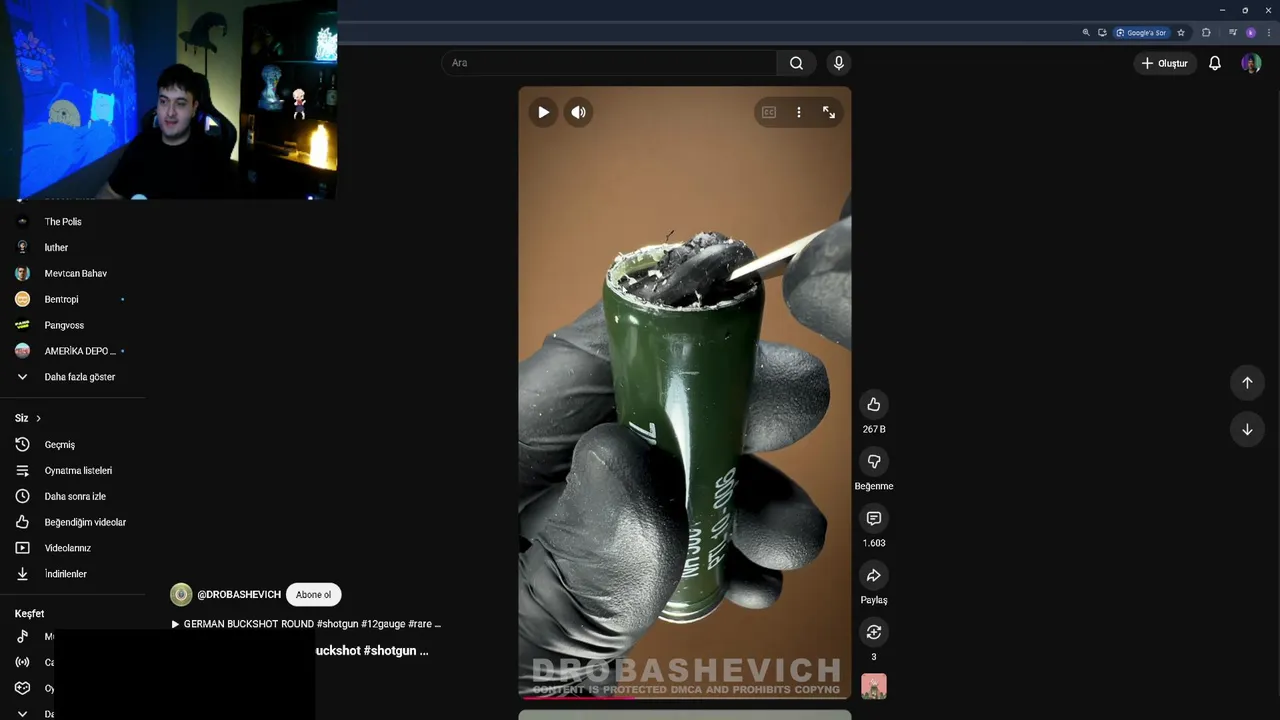Open the Chrome profile avatar
The height and width of the screenshot is (720, 1280).
pyautogui.click(x=1250, y=32)
